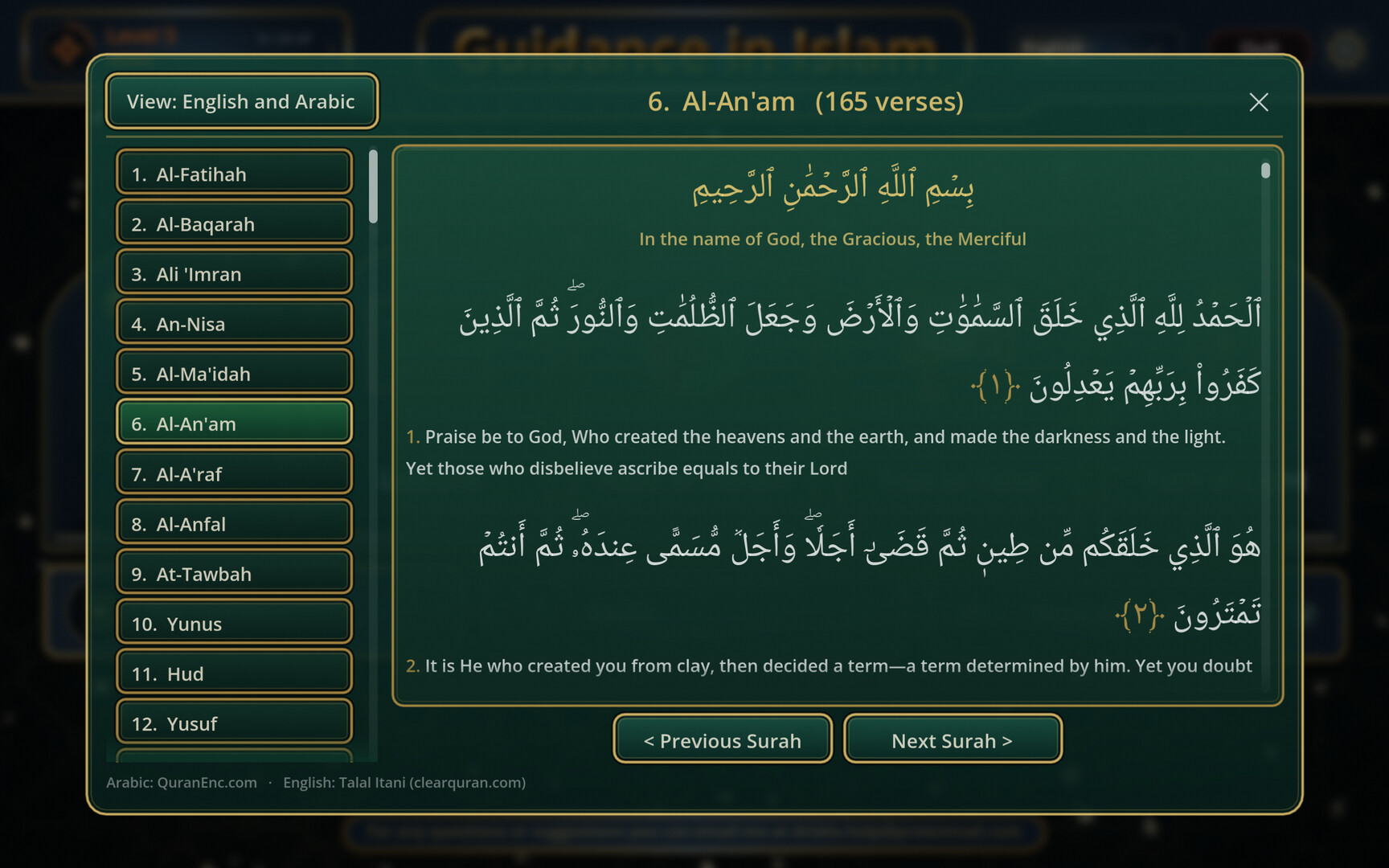
Task: Click the Bismillah Arabic heading
Action: (x=833, y=186)
